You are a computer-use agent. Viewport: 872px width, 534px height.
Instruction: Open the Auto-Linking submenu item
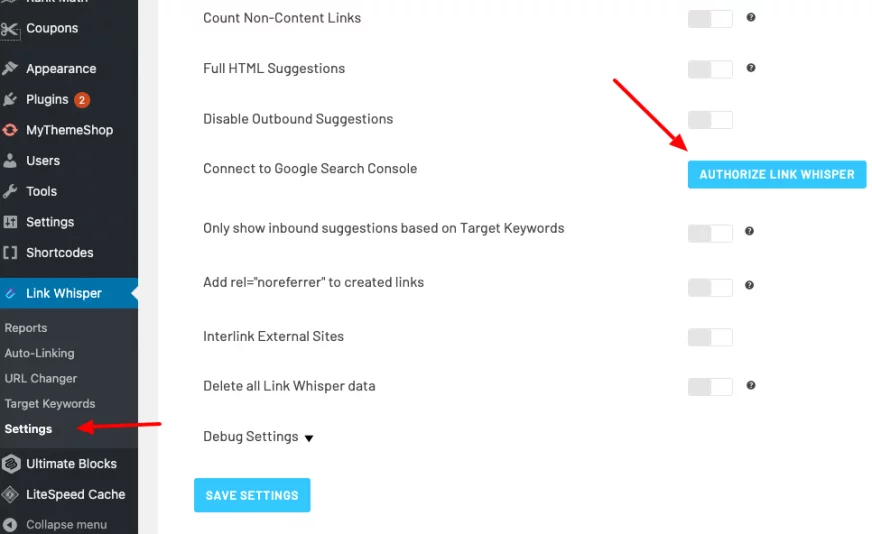[x=39, y=353]
